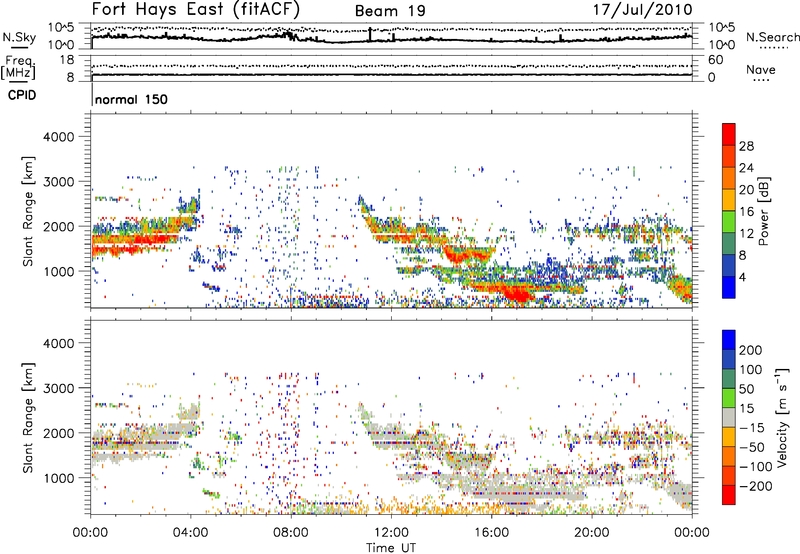Viewport: 800px width, 554px height.
Task: Click the '16:00' time tick label
Action: (x=491, y=533)
